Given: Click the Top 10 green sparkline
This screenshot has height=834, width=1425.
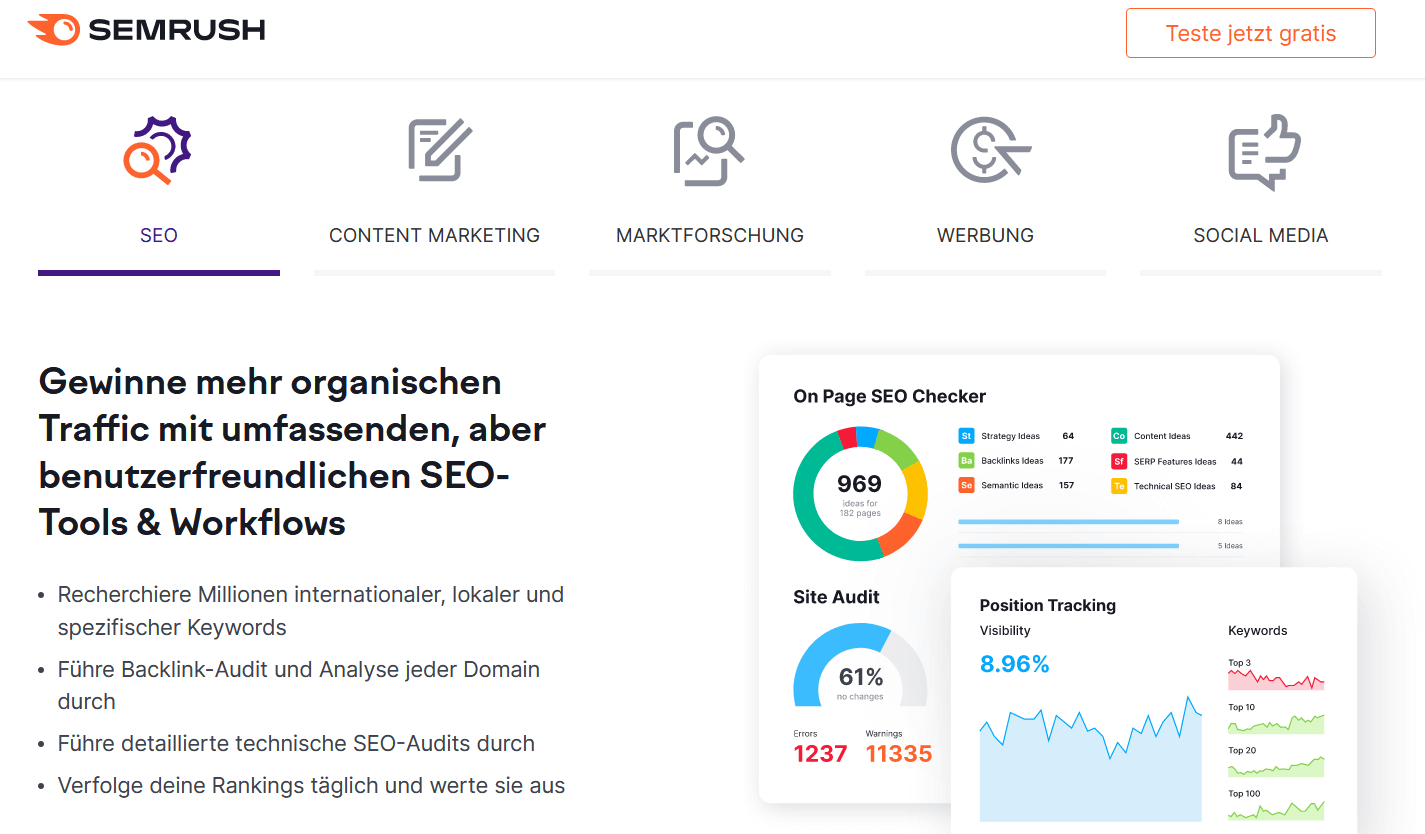Looking at the screenshot, I should click(1276, 723).
